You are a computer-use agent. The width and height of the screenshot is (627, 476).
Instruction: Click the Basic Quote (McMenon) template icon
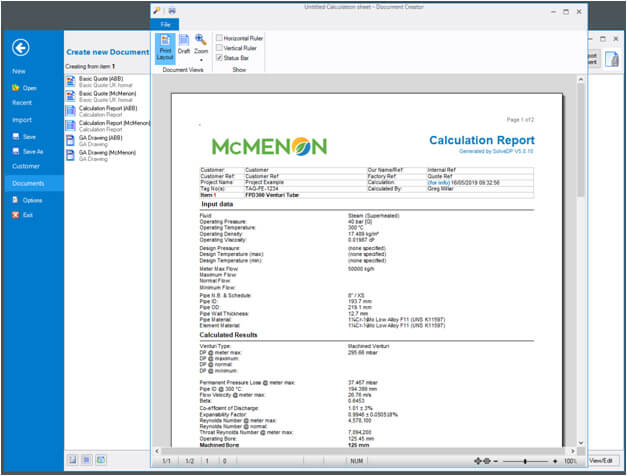coord(70,96)
